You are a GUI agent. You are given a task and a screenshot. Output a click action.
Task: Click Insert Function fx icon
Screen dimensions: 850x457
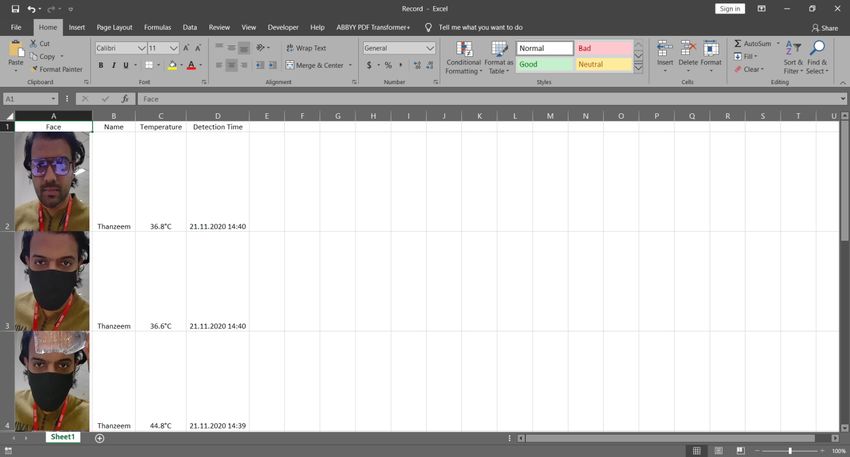click(125, 99)
